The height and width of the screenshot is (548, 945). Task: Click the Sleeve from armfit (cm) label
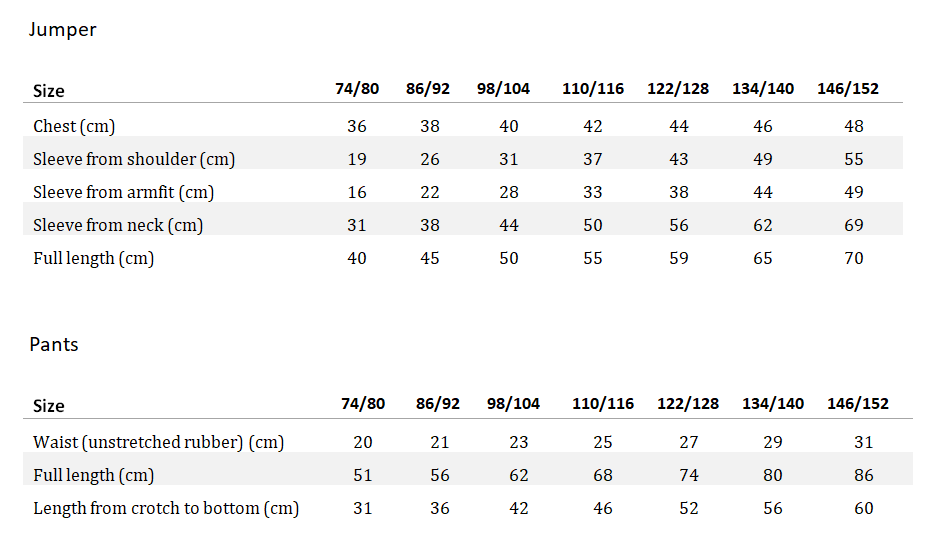click(124, 192)
